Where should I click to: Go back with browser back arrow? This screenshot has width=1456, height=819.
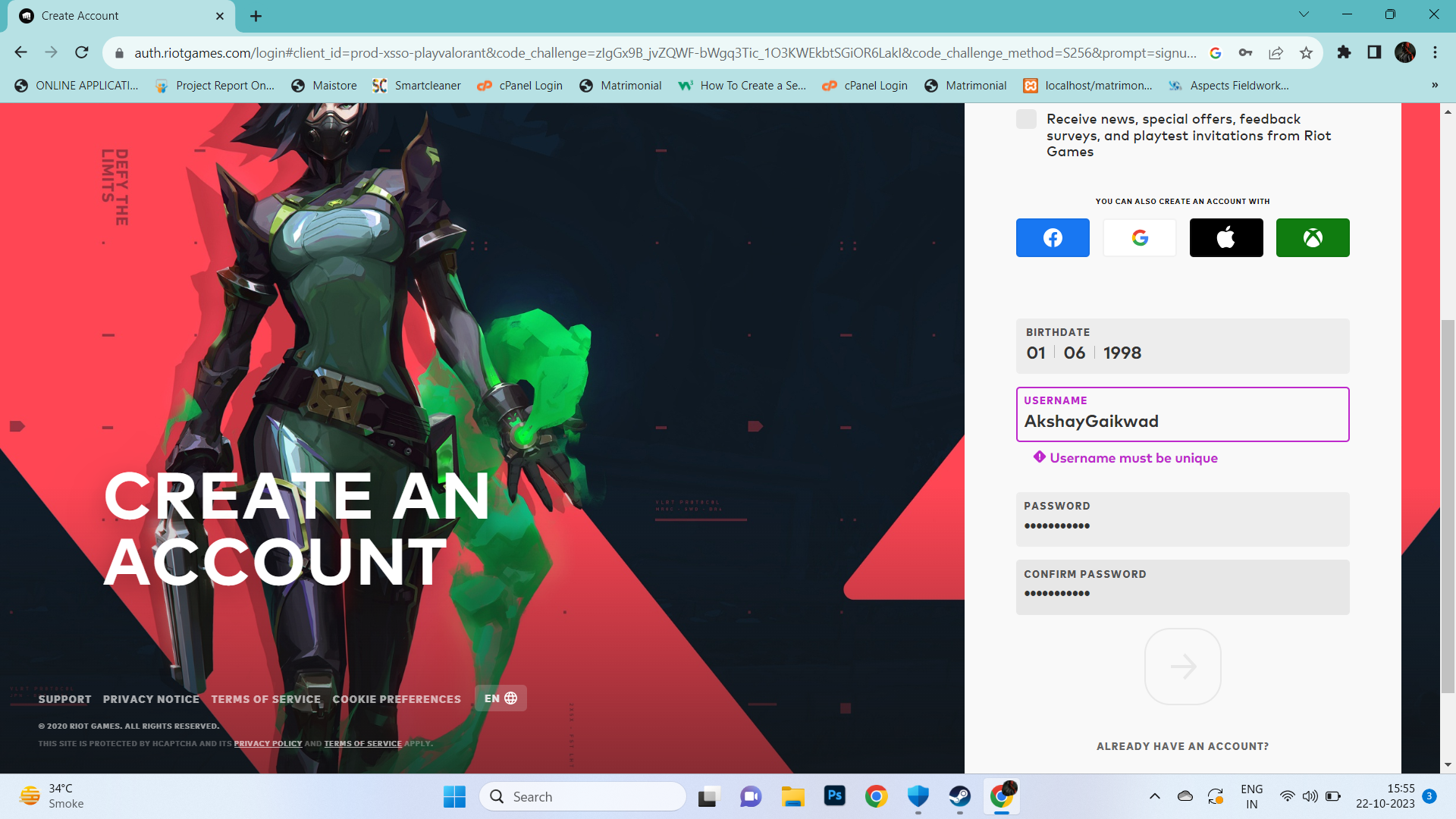20,52
